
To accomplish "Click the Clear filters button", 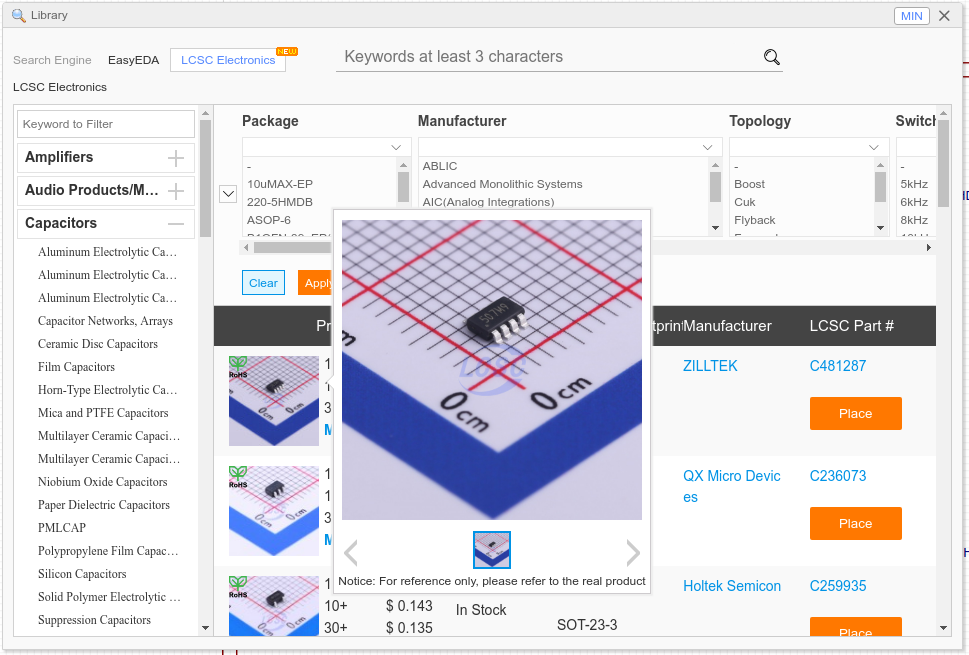I will click(263, 283).
